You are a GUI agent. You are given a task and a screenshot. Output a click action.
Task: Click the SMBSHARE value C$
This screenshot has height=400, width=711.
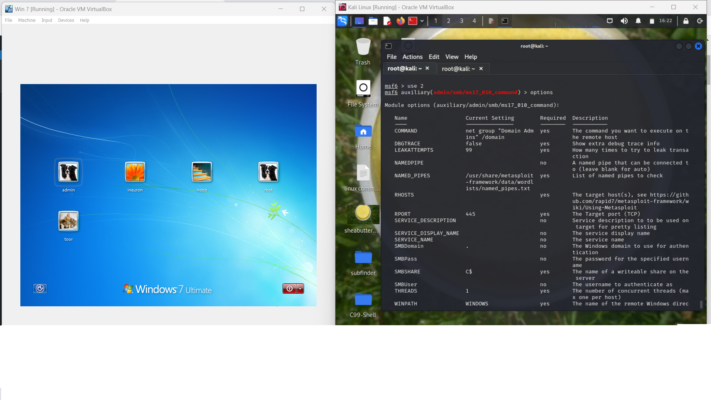point(468,271)
